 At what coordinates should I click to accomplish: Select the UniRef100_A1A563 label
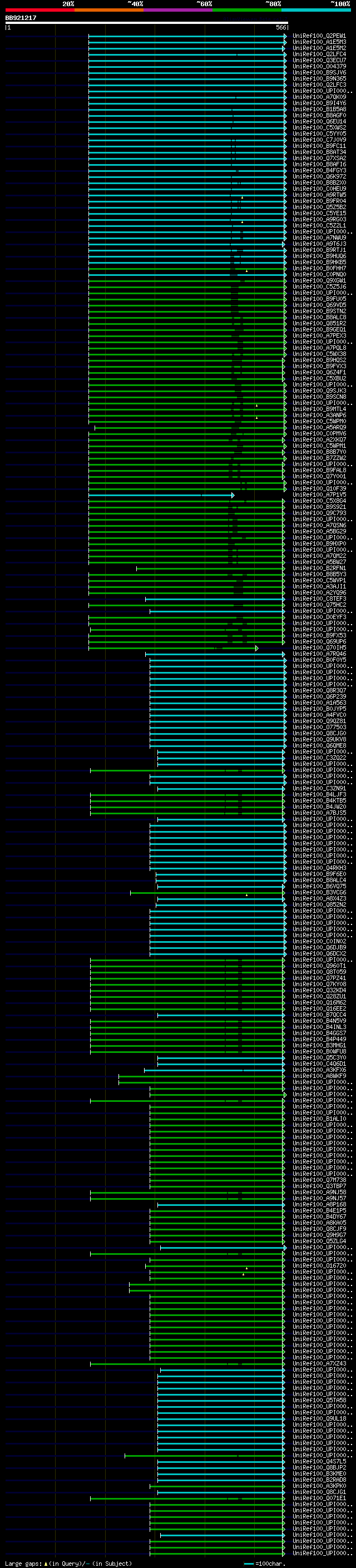pyautogui.click(x=319, y=703)
